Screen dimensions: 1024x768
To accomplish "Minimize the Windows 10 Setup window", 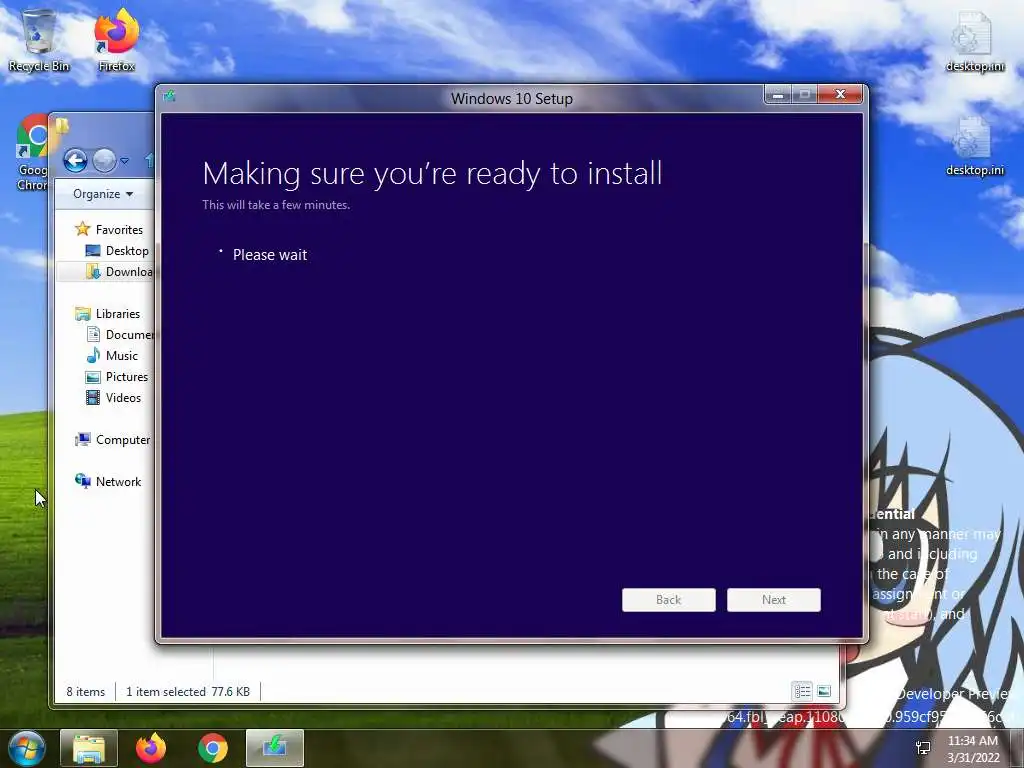I will [x=778, y=95].
